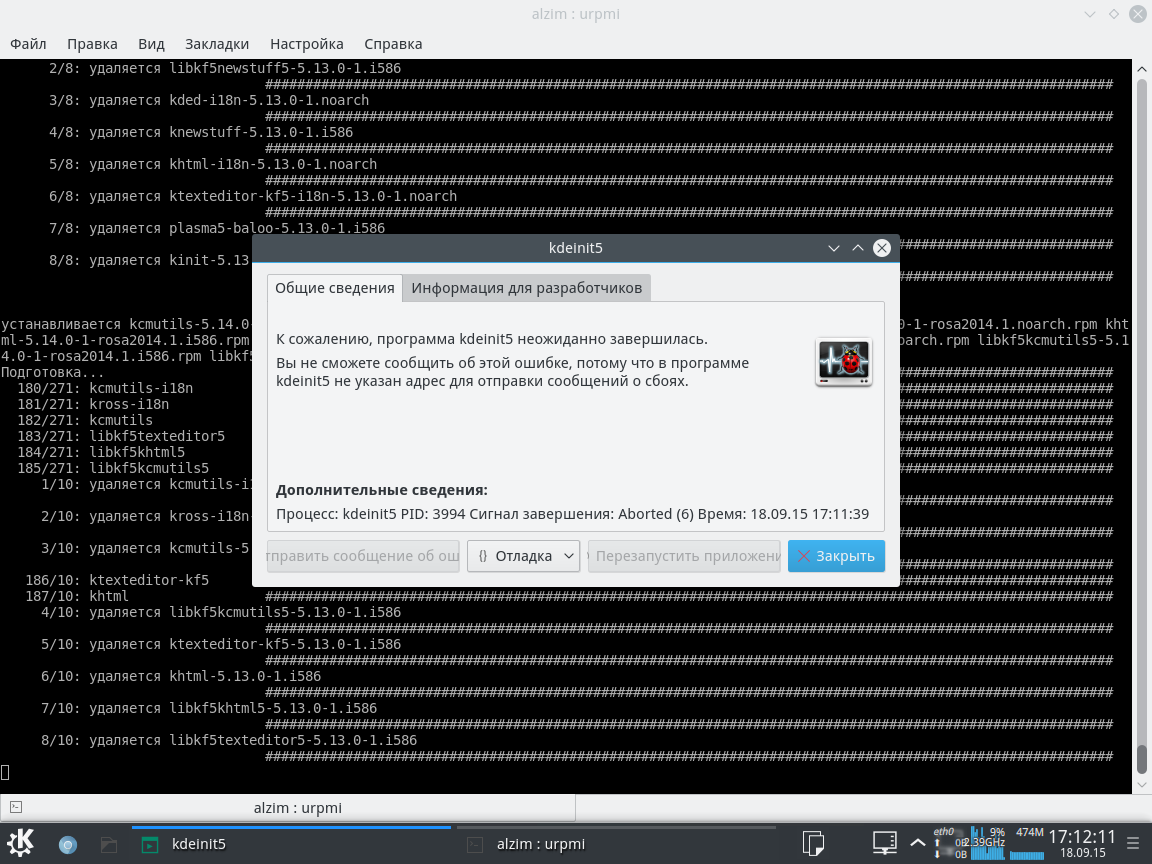The image size is (1152, 864).
Task: Click terminal line 4/8 knewstuff
Action: coord(201,132)
